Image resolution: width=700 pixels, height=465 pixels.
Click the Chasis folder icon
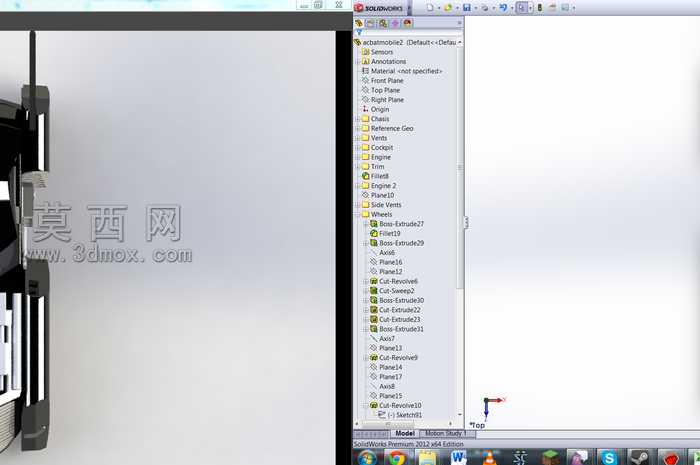point(366,119)
